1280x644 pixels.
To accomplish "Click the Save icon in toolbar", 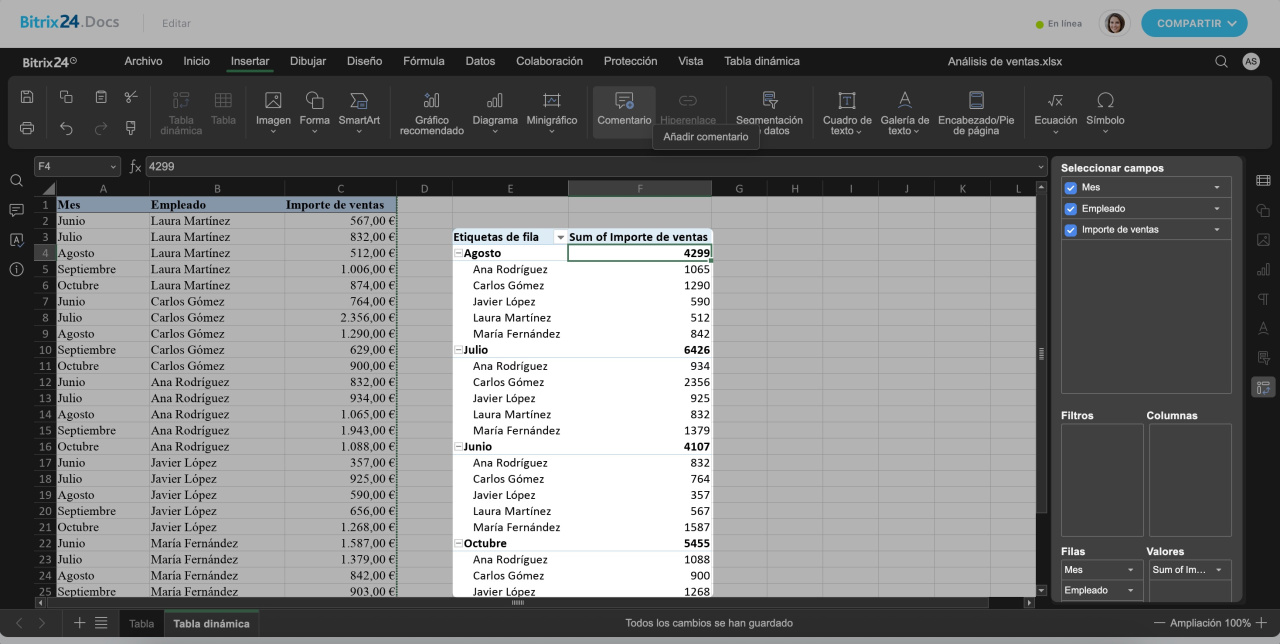I will (27, 97).
